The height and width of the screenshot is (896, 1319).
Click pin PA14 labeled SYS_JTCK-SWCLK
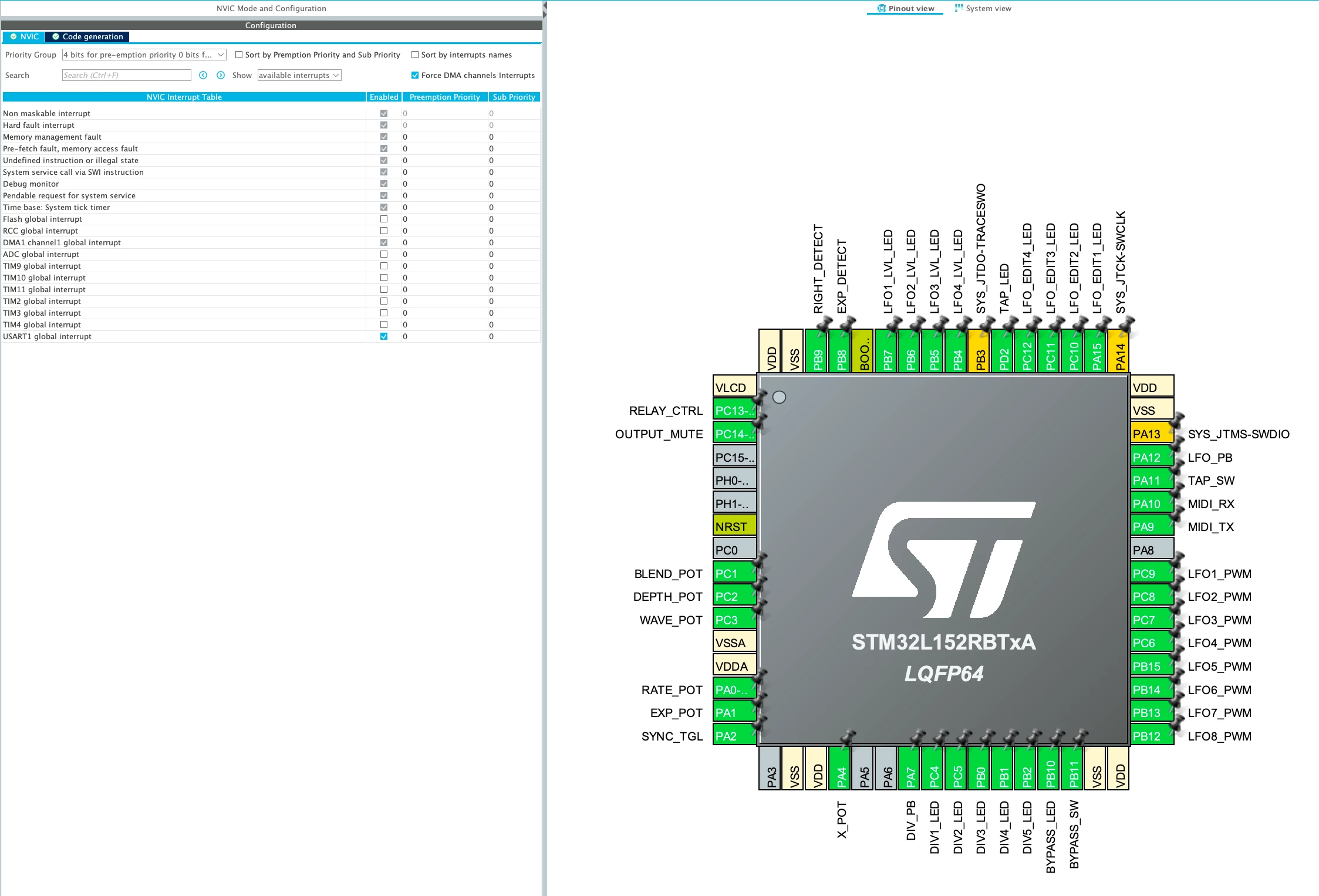(x=1119, y=350)
